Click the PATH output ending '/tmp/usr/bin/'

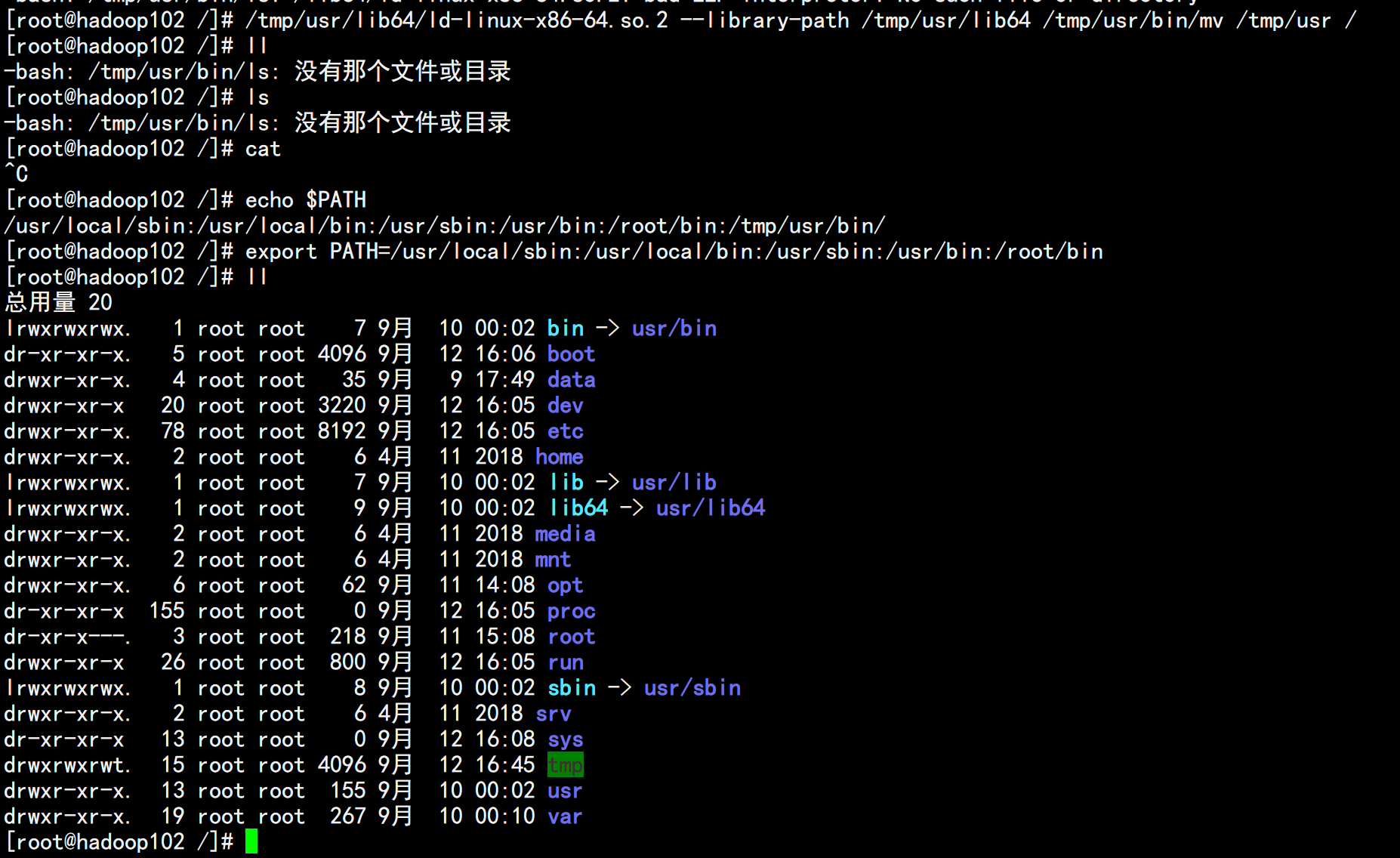click(x=444, y=226)
